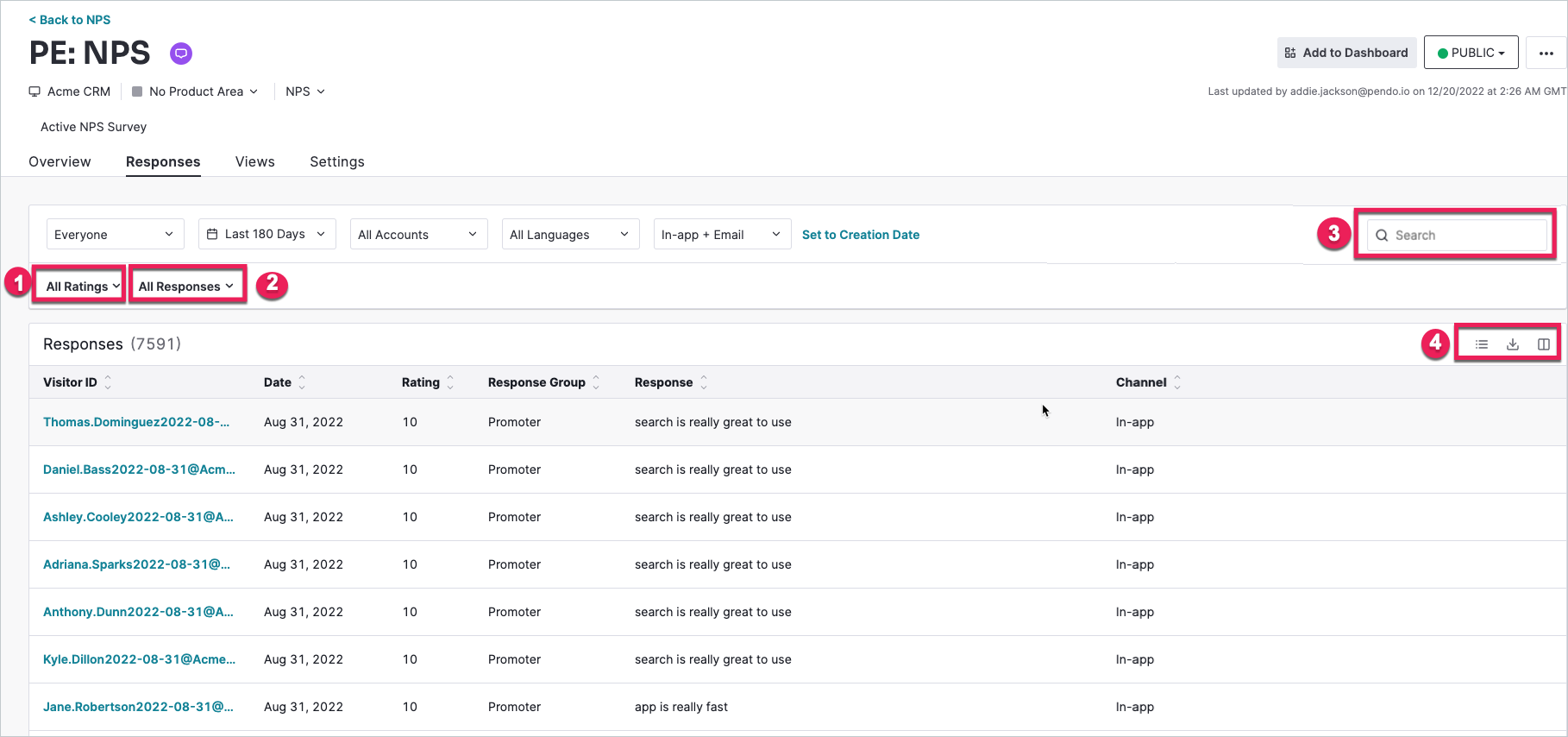
Task: Open the three-dot more options menu
Action: [1546, 53]
